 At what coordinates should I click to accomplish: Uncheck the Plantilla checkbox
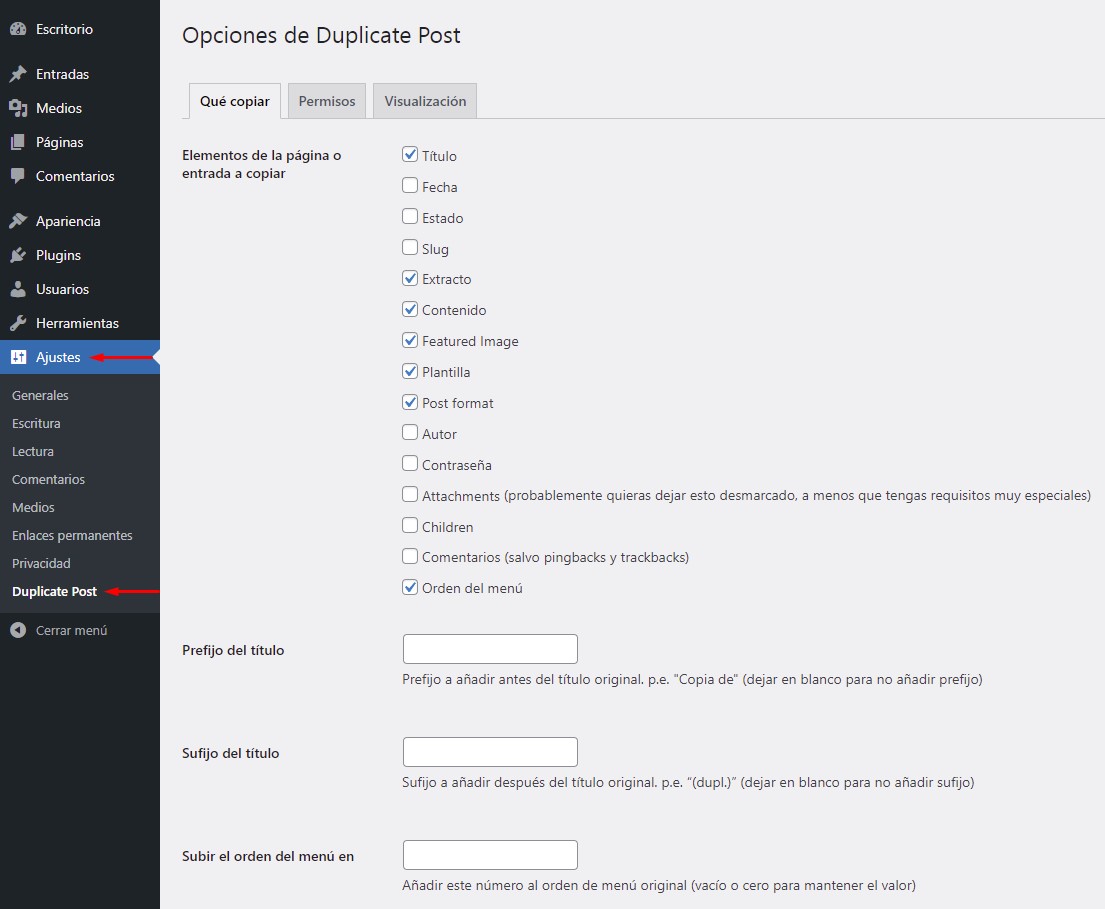410,371
